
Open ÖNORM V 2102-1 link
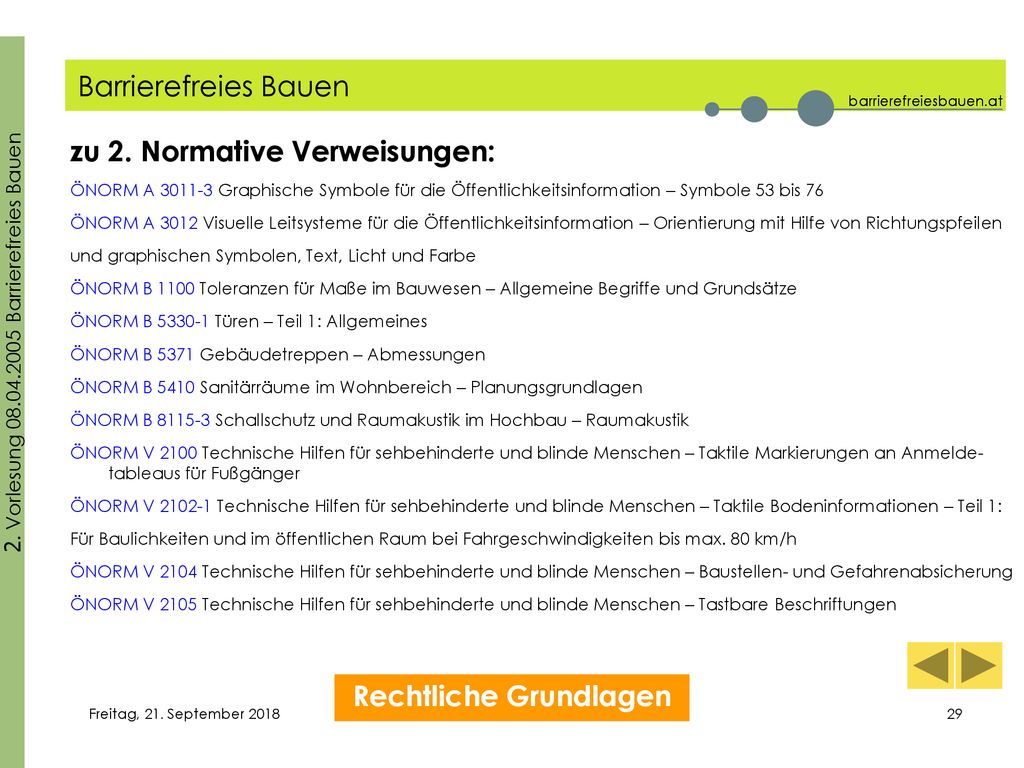140,505
